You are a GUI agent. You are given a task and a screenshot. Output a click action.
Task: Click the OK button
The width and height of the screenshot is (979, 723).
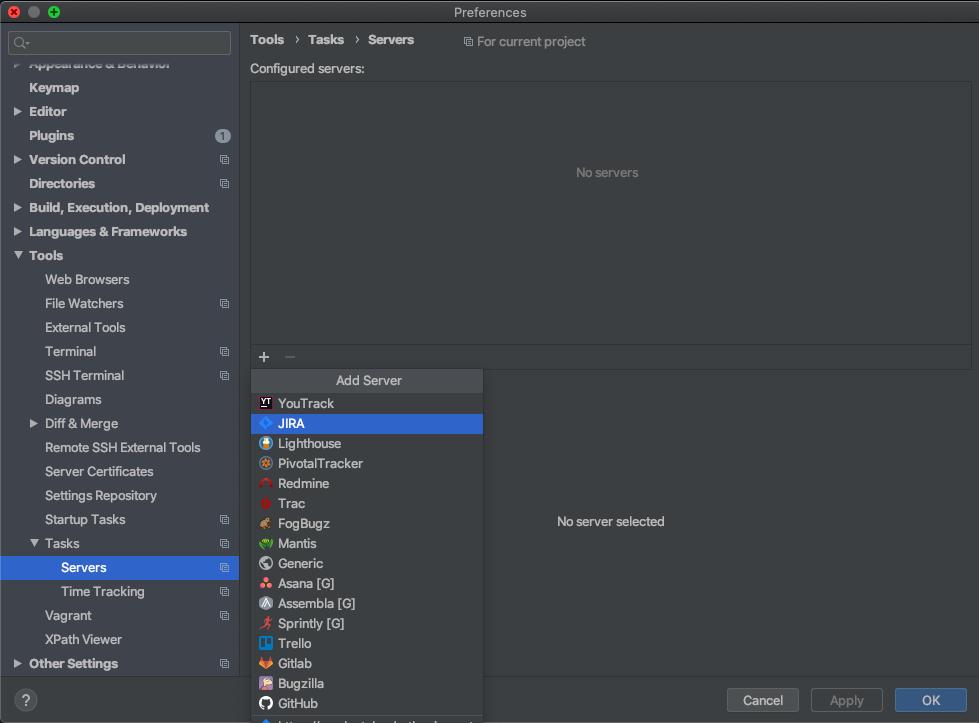click(930, 700)
